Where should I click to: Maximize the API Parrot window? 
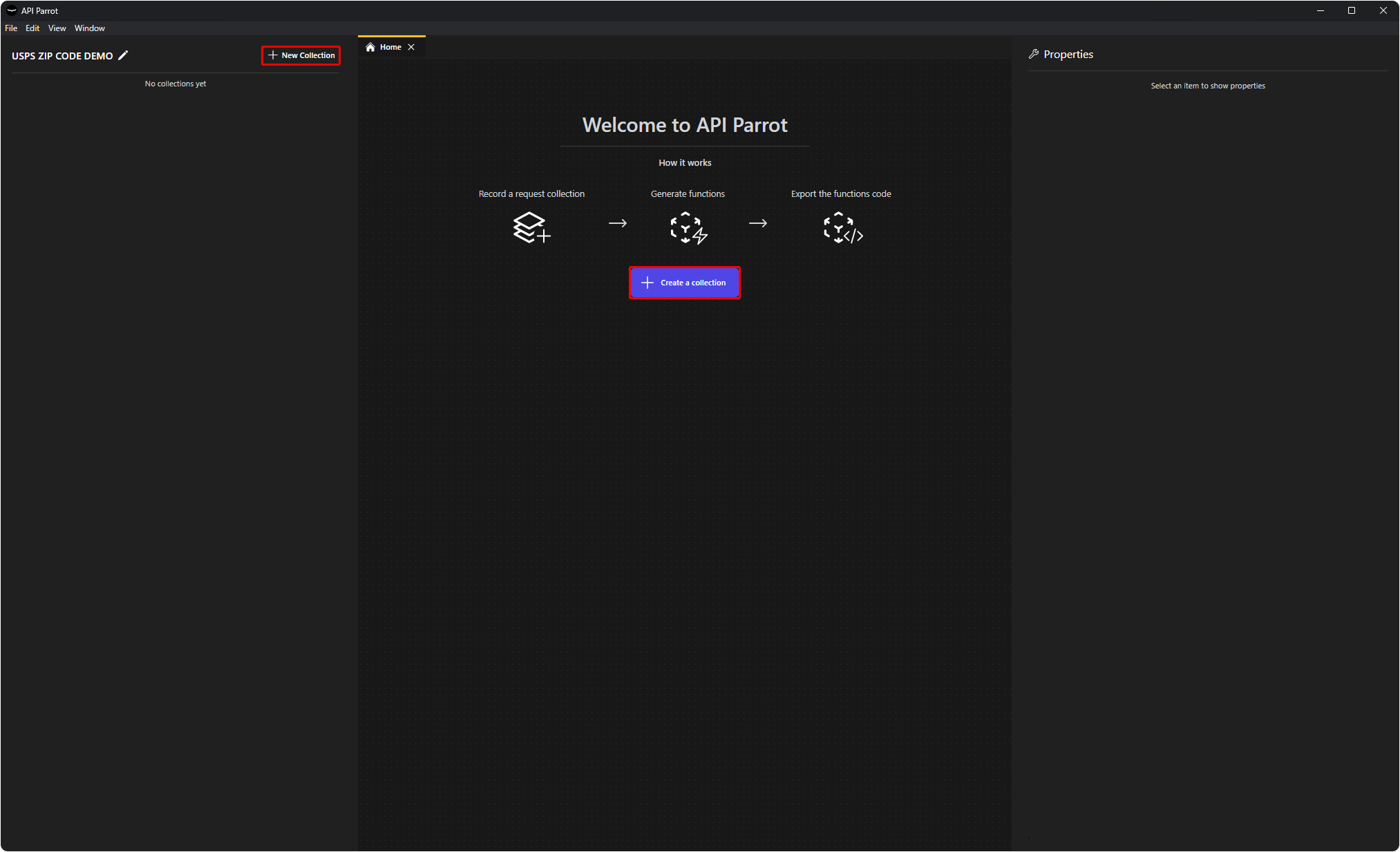pyautogui.click(x=1352, y=10)
